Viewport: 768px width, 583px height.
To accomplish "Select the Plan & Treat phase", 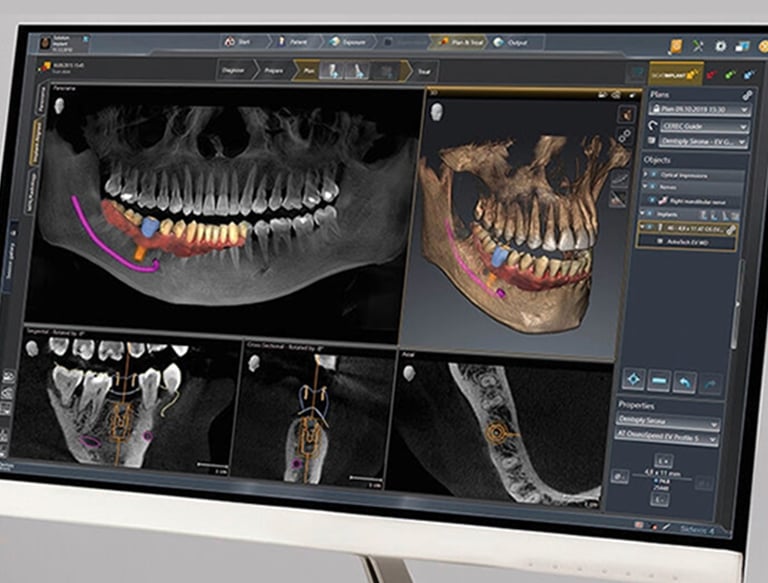I will (460, 43).
